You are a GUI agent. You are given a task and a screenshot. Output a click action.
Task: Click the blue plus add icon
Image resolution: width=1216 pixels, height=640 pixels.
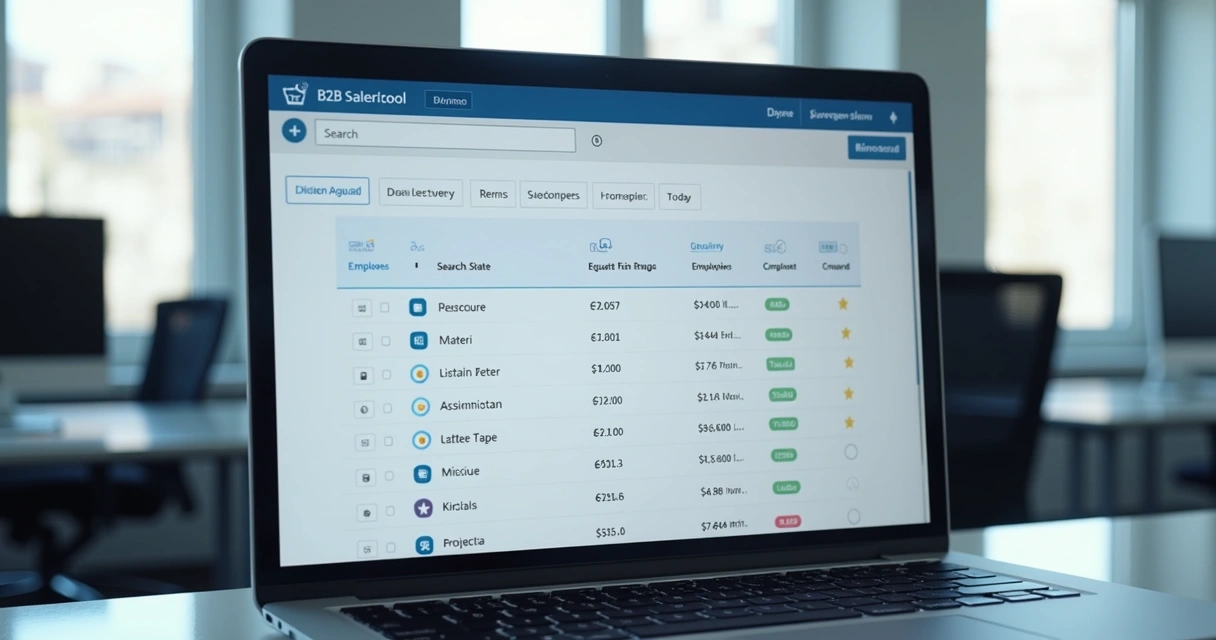[x=294, y=131]
